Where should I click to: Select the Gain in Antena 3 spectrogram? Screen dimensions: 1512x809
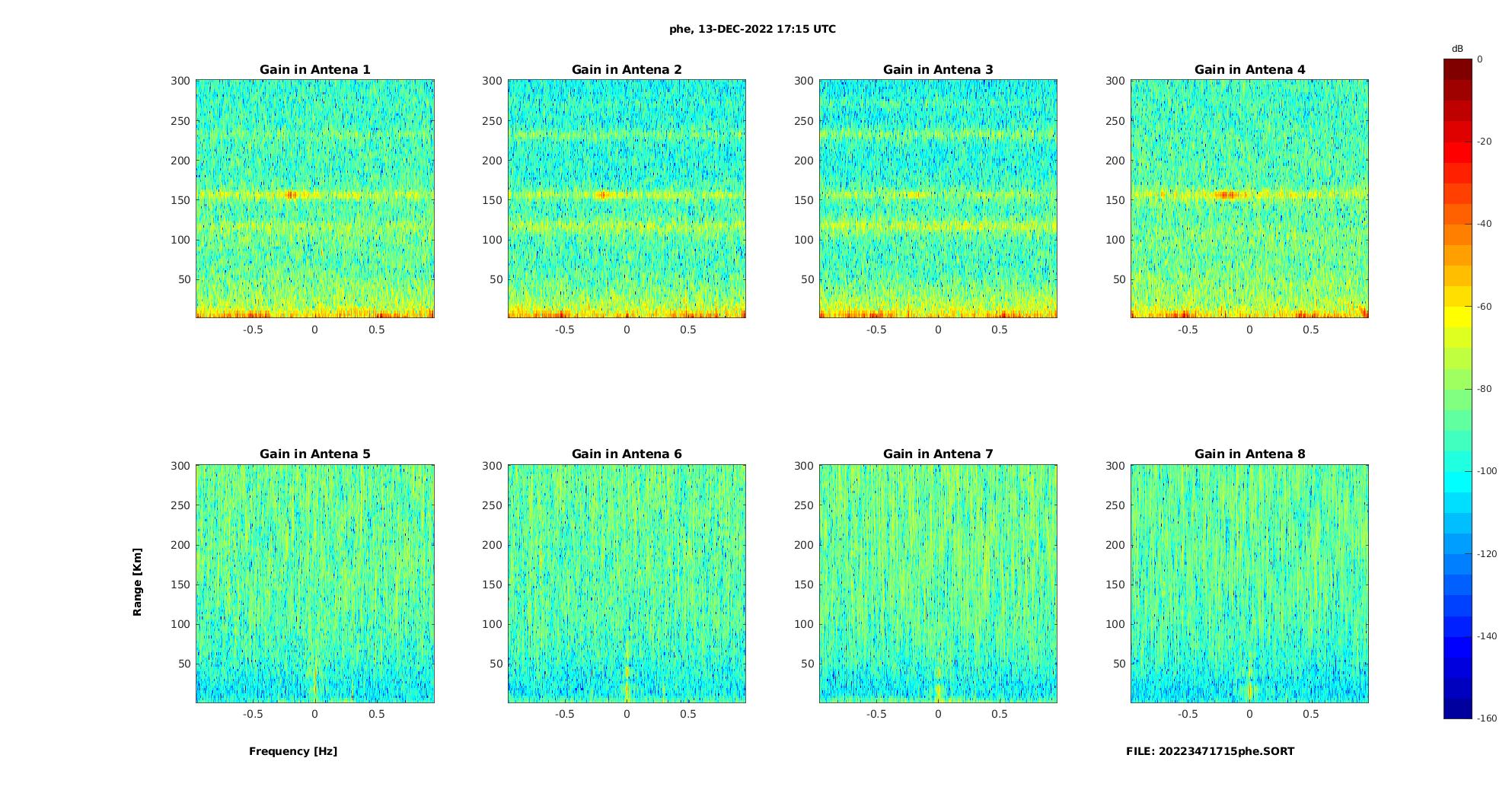point(938,199)
